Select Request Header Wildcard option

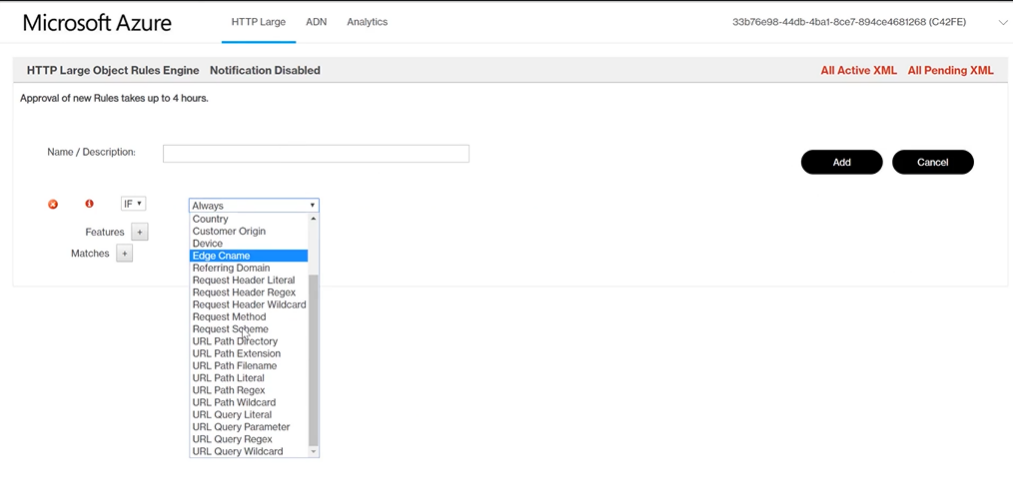[x=249, y=304]
